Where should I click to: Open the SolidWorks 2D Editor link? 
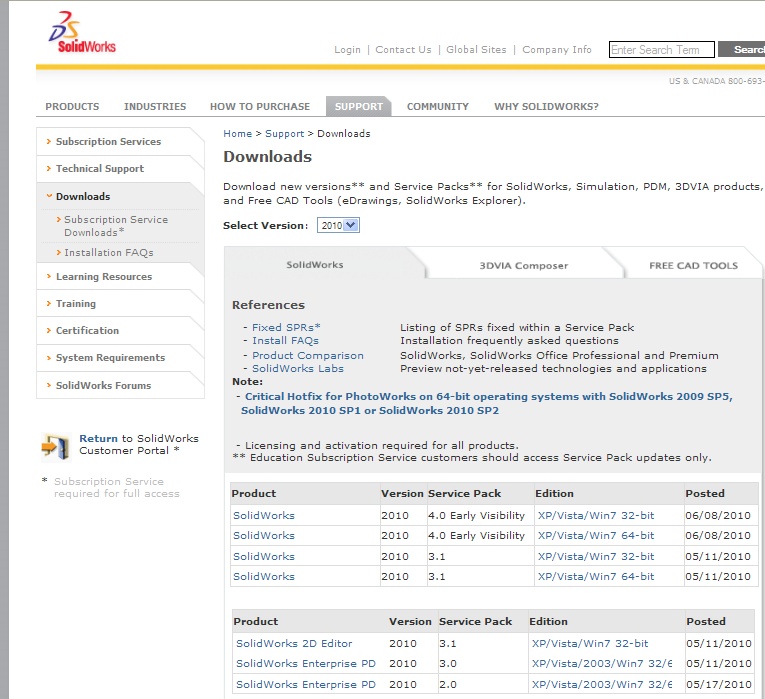coord(294,643)
